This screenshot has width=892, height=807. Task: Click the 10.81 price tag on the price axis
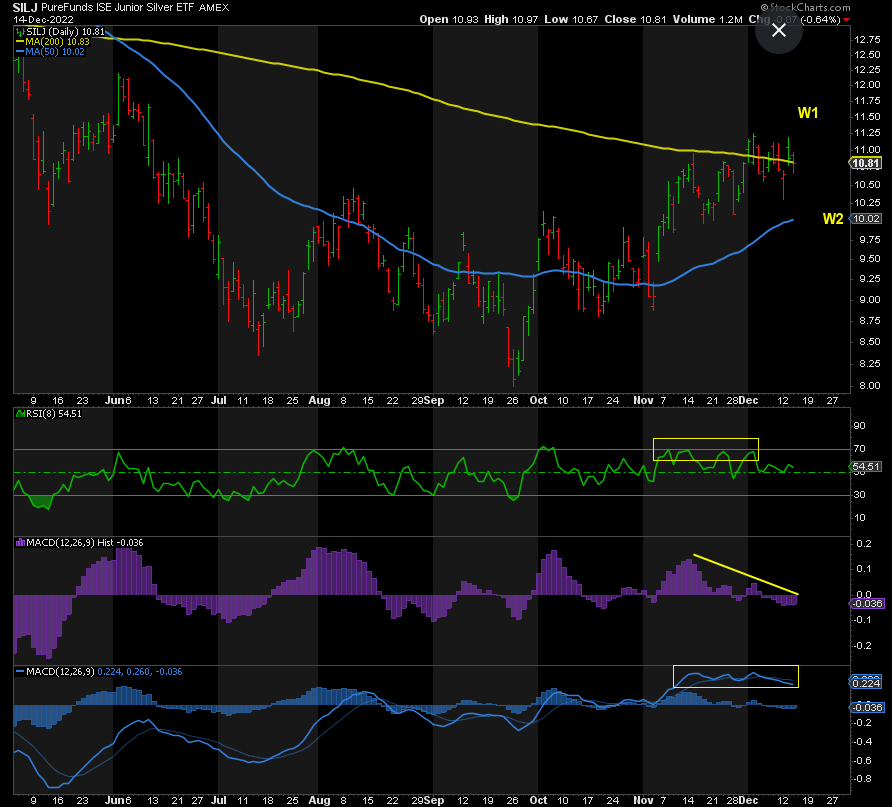point(866,163)
